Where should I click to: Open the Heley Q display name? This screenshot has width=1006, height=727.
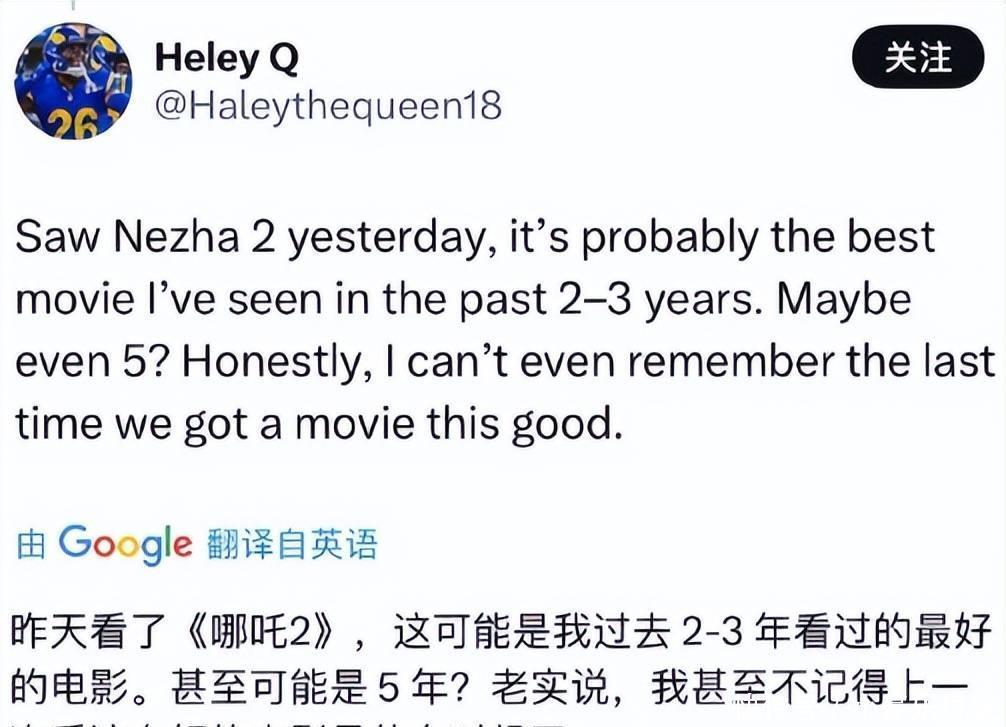(226, 59)
